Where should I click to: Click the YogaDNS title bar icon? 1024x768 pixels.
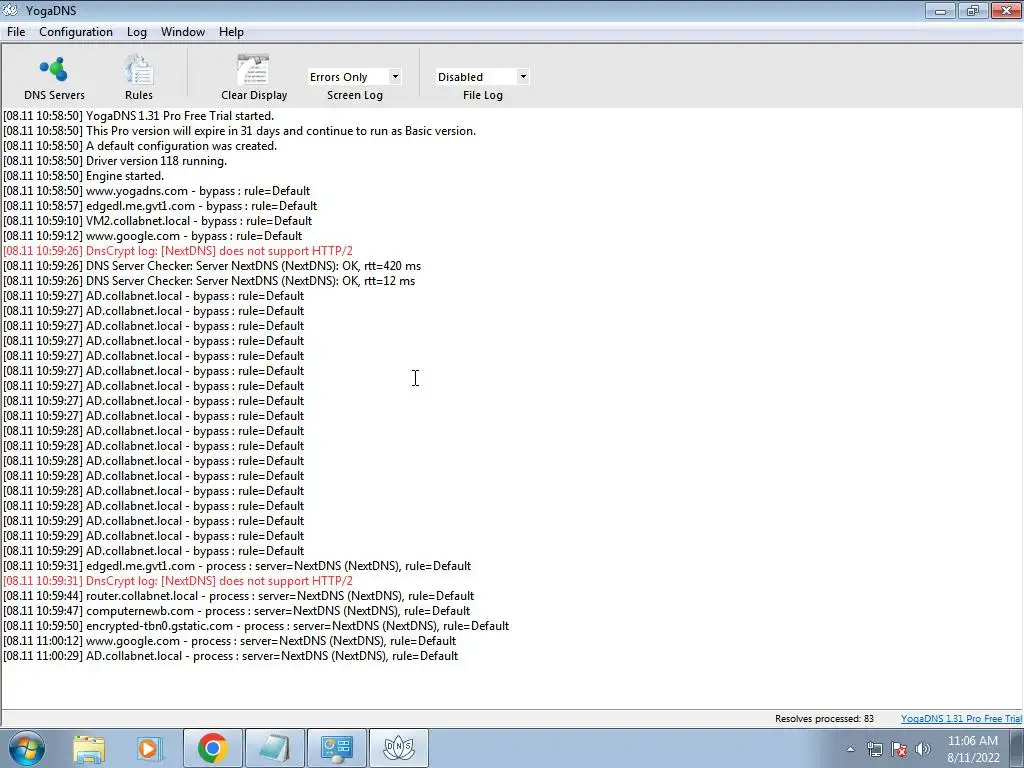pyautogui.click(x=10, y=10)
